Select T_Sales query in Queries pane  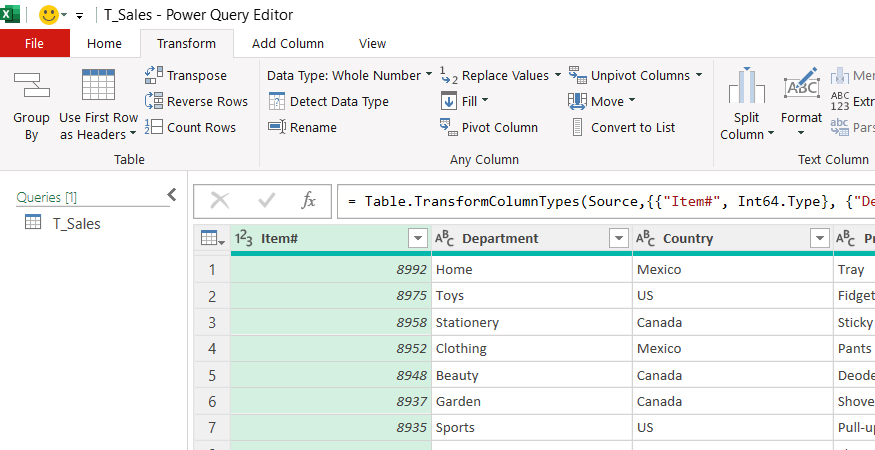[76, 223]
